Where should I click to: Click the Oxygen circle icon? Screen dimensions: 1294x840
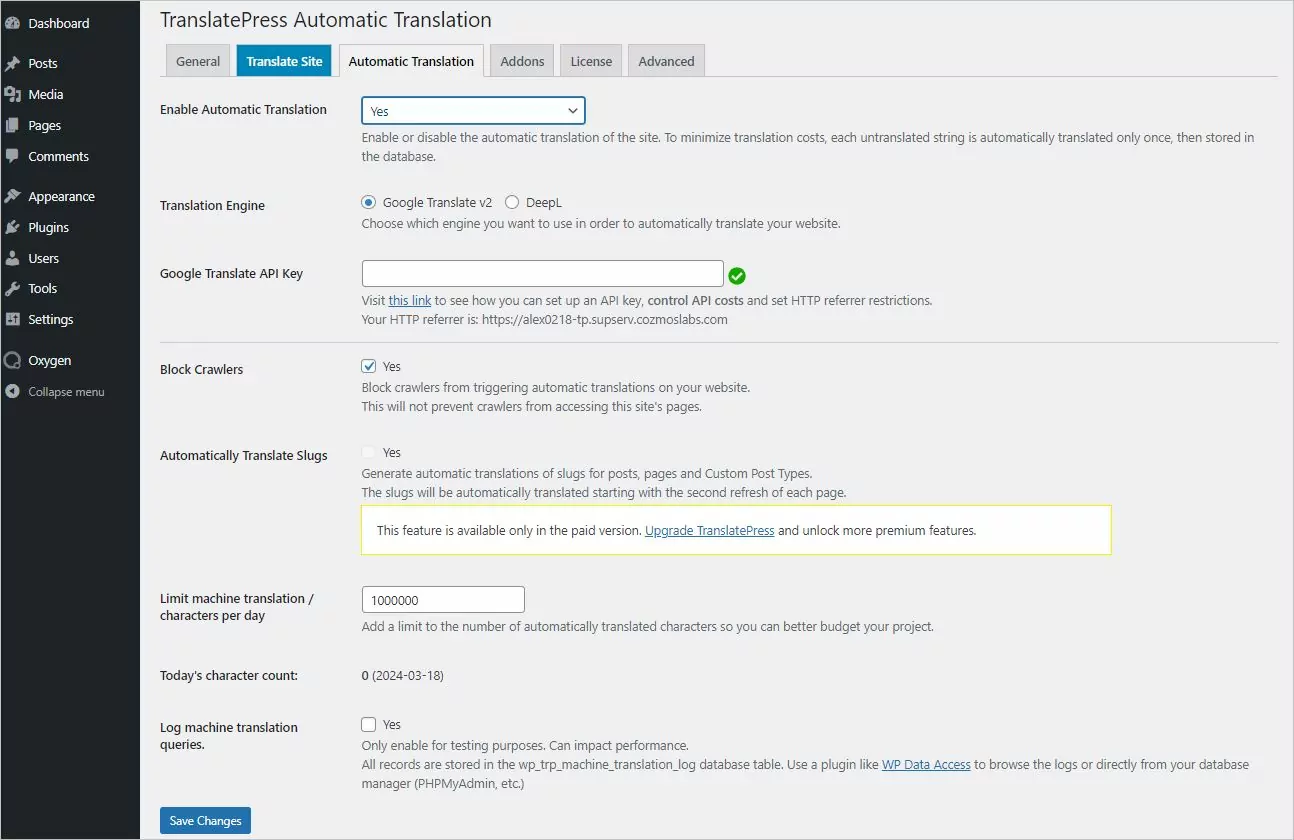[12, 360]
